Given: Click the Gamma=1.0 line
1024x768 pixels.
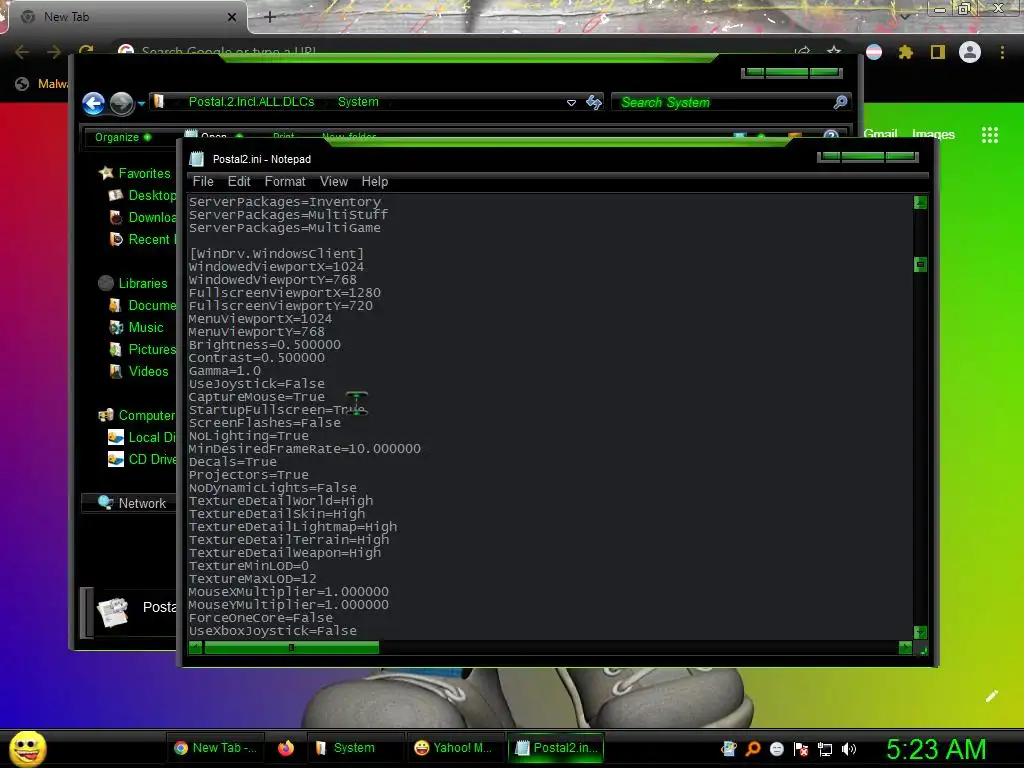Looking at the screenshot, I should [x=225, y=371].
